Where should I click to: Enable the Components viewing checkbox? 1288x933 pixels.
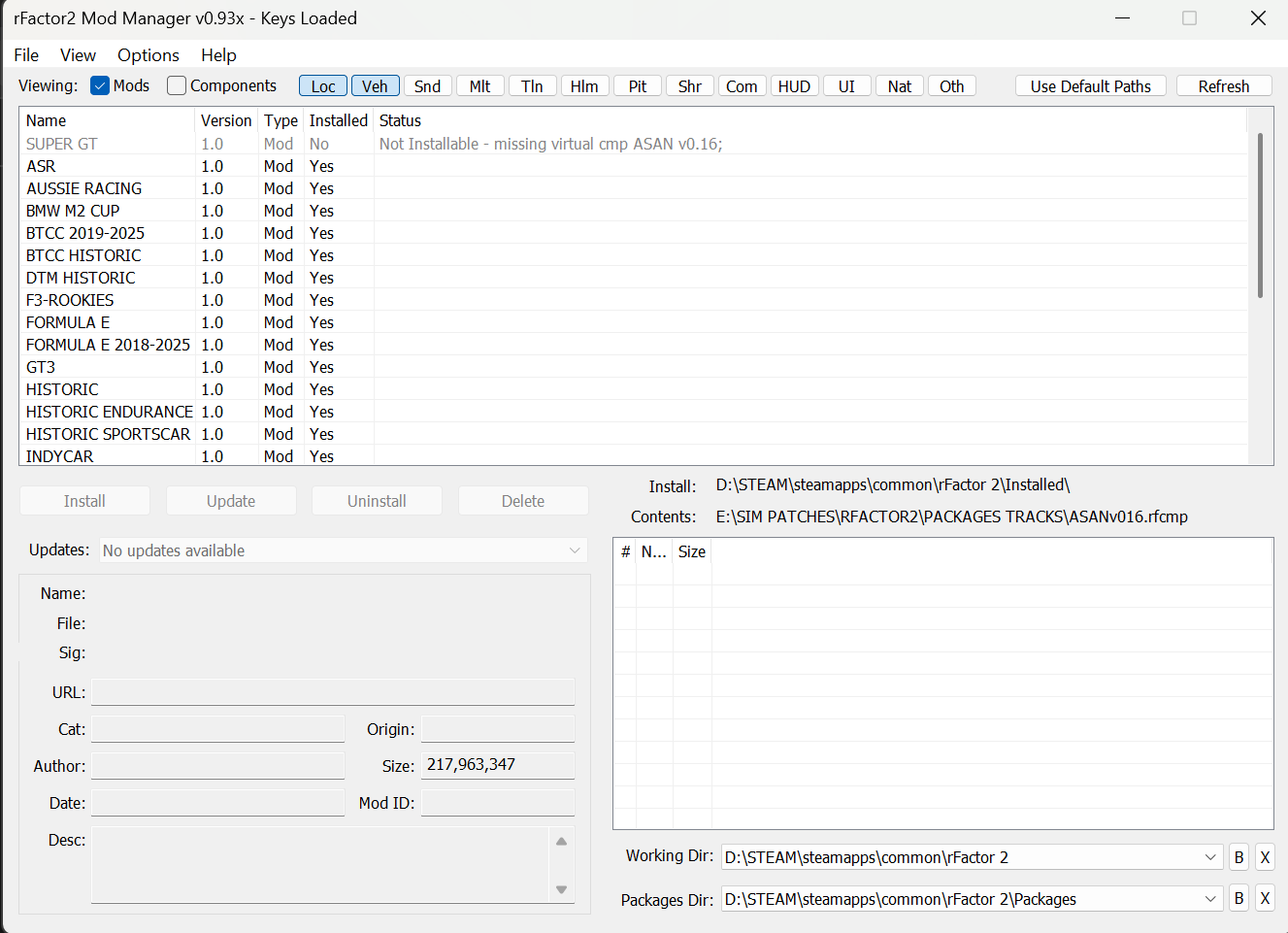[x=177, y=85]
